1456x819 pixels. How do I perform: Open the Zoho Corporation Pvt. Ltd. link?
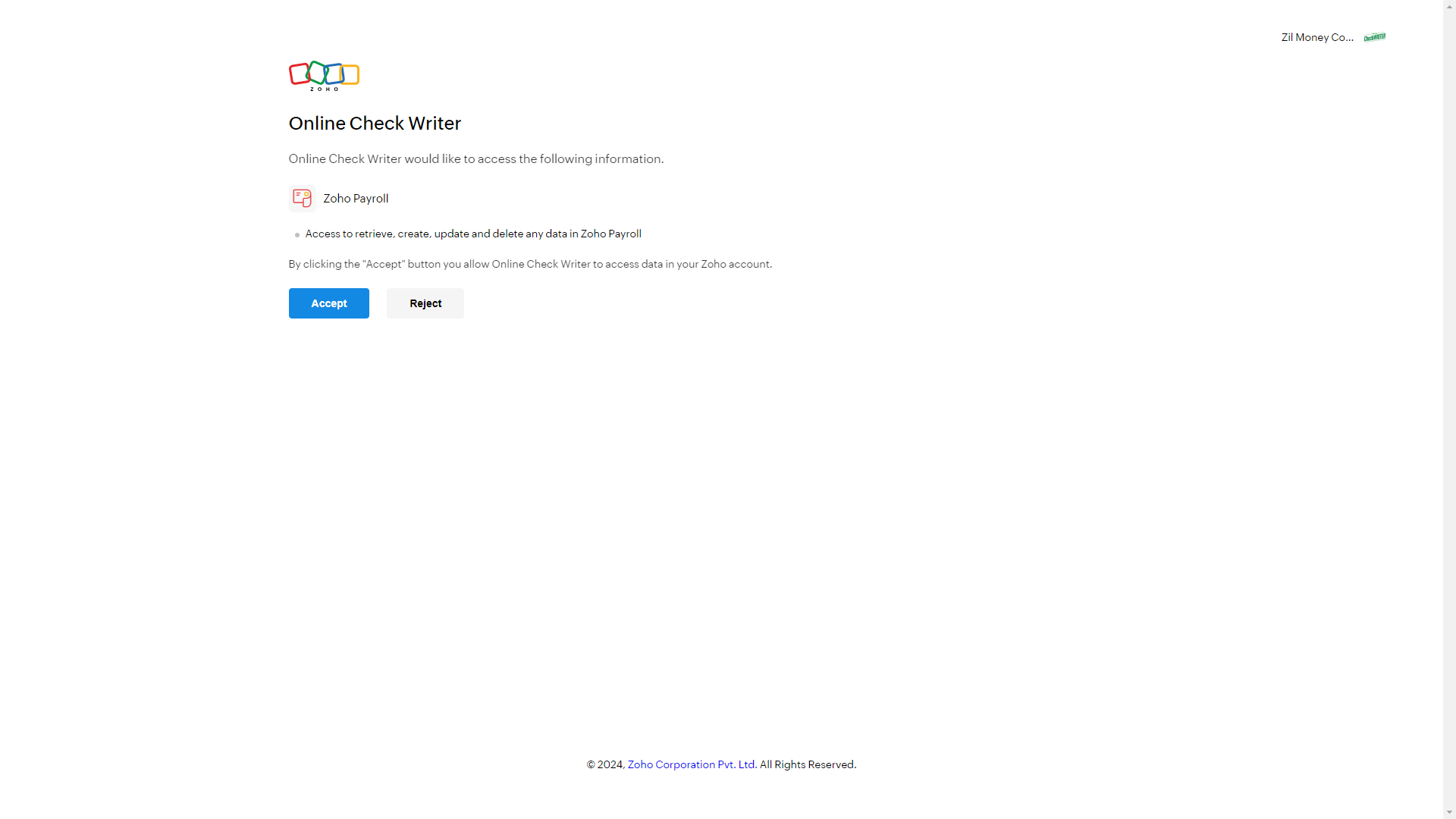691,764
